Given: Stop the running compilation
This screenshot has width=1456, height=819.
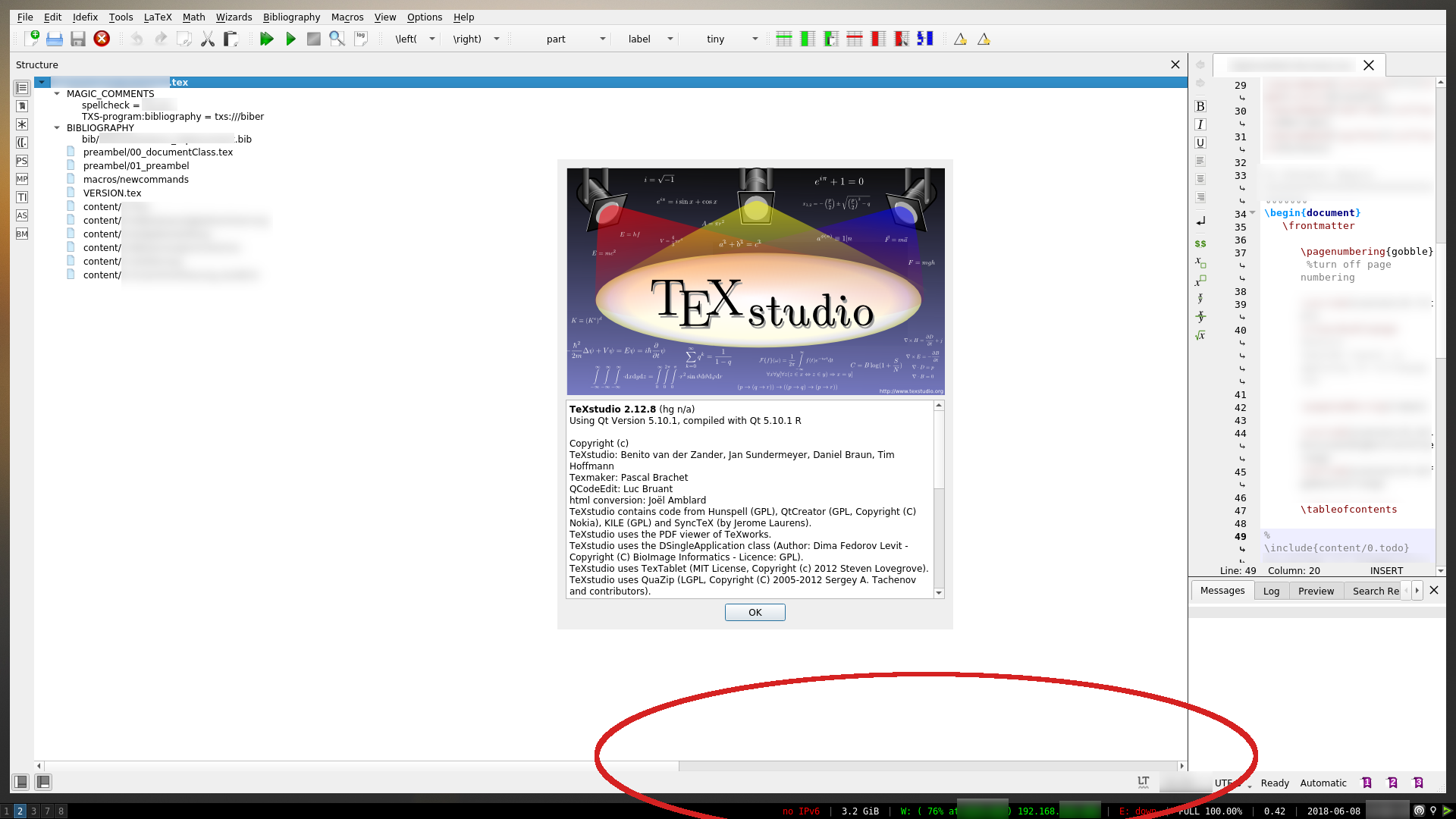Looking at the screenshot, I should pos(313,39).
